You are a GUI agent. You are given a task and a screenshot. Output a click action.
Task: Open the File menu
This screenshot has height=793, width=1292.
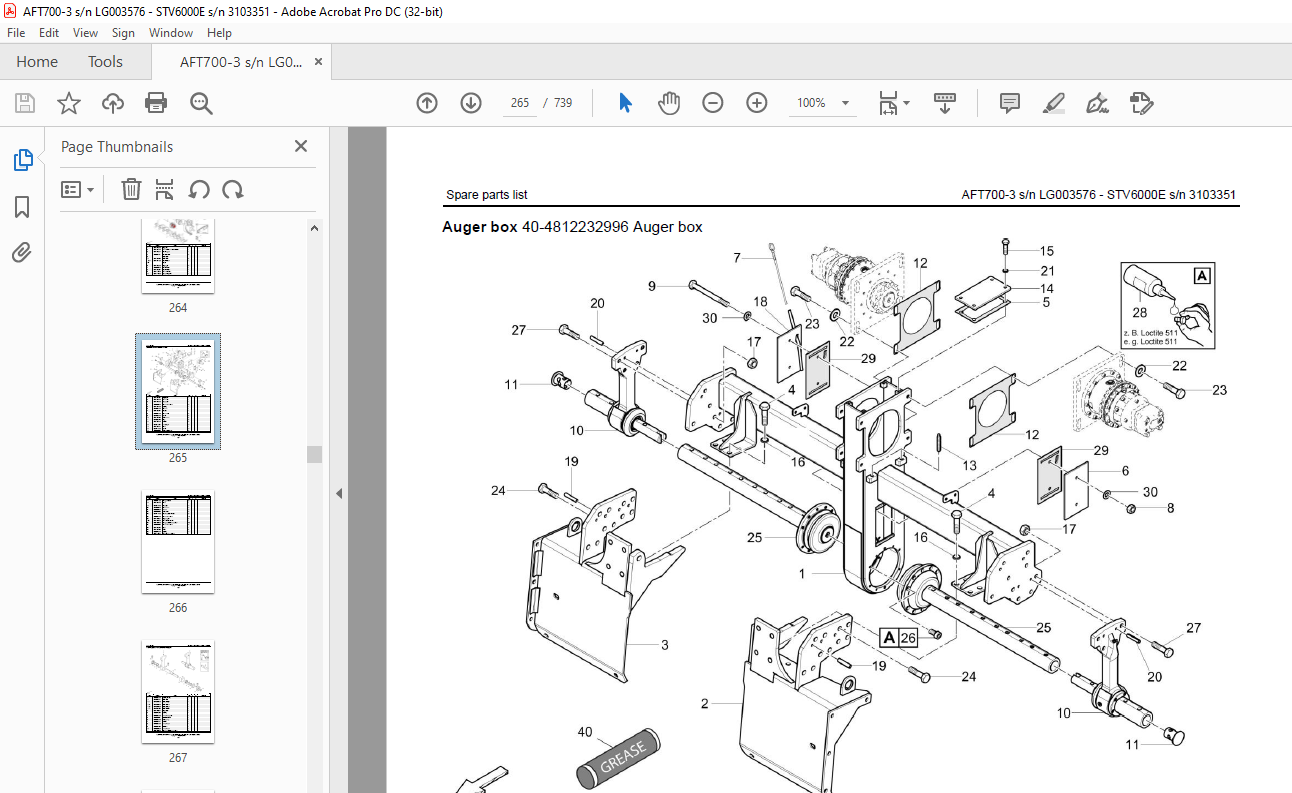[x=16, y=33]
